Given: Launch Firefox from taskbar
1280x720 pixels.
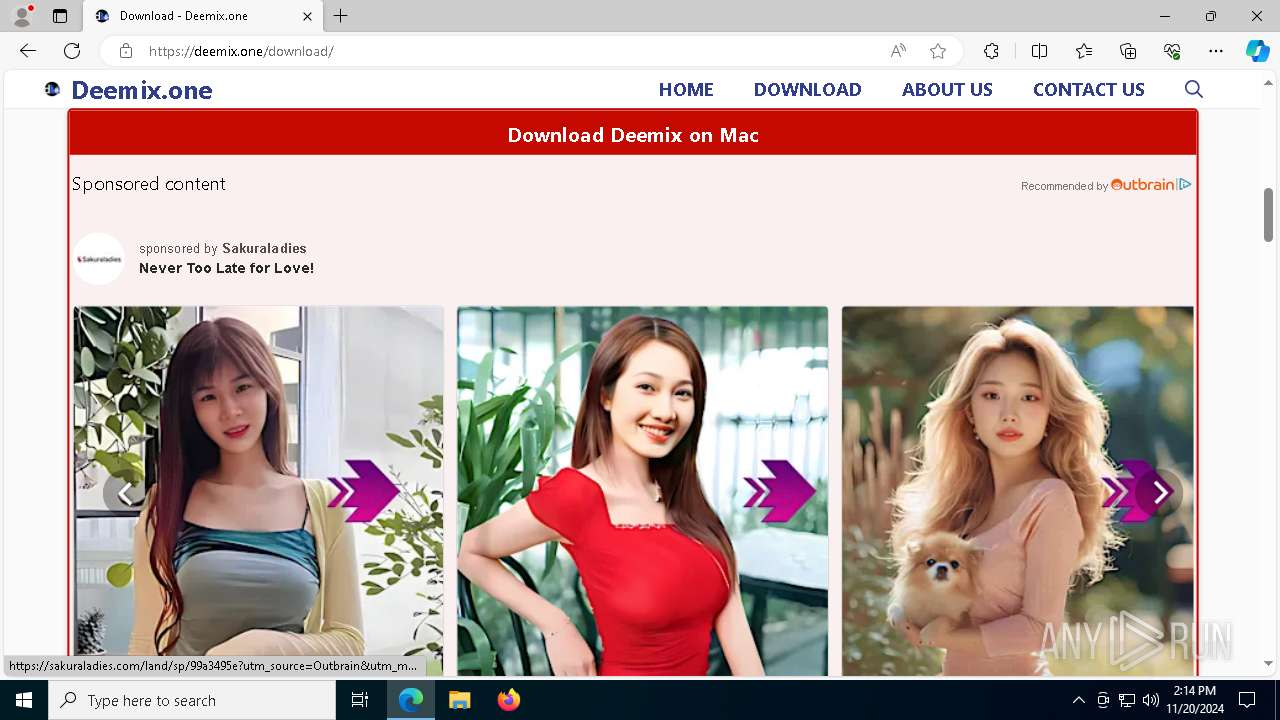Looking at the screenshot, I should click(508, 700).
